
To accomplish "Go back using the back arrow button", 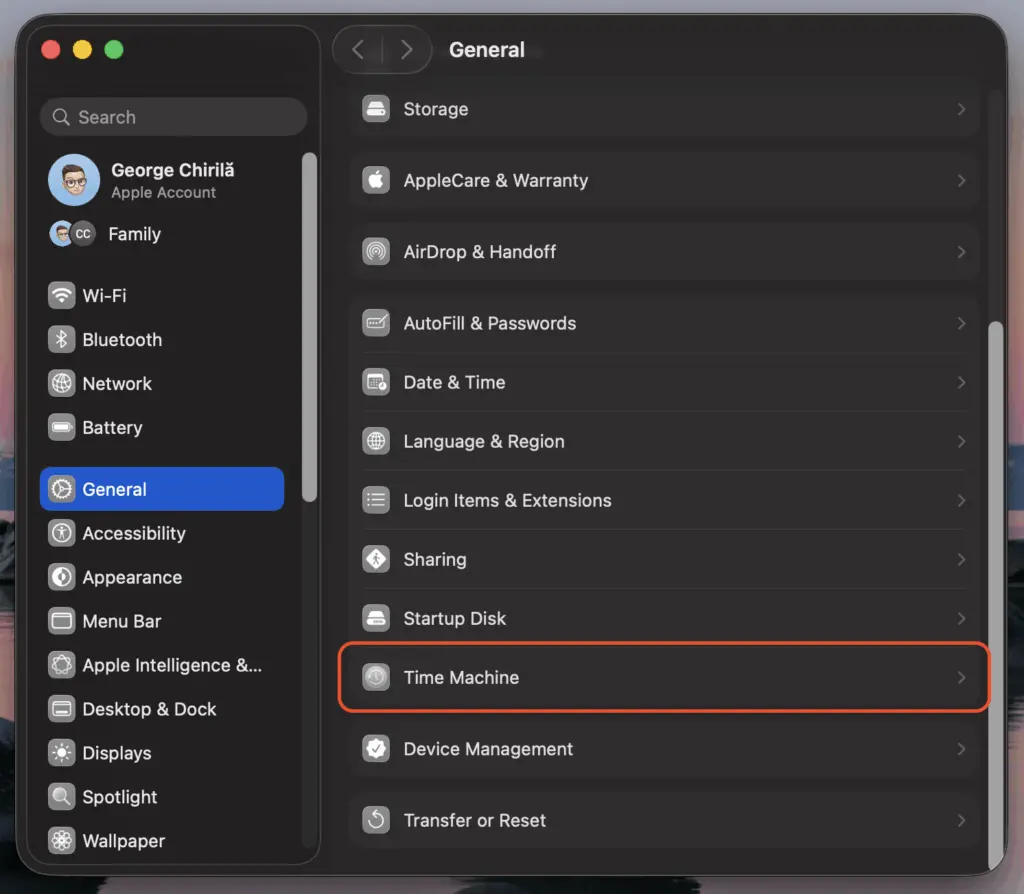I will 358,50.
